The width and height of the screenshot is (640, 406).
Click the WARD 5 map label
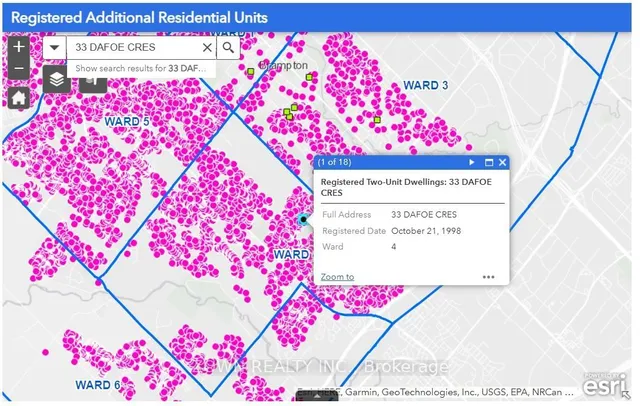(127, 121)
